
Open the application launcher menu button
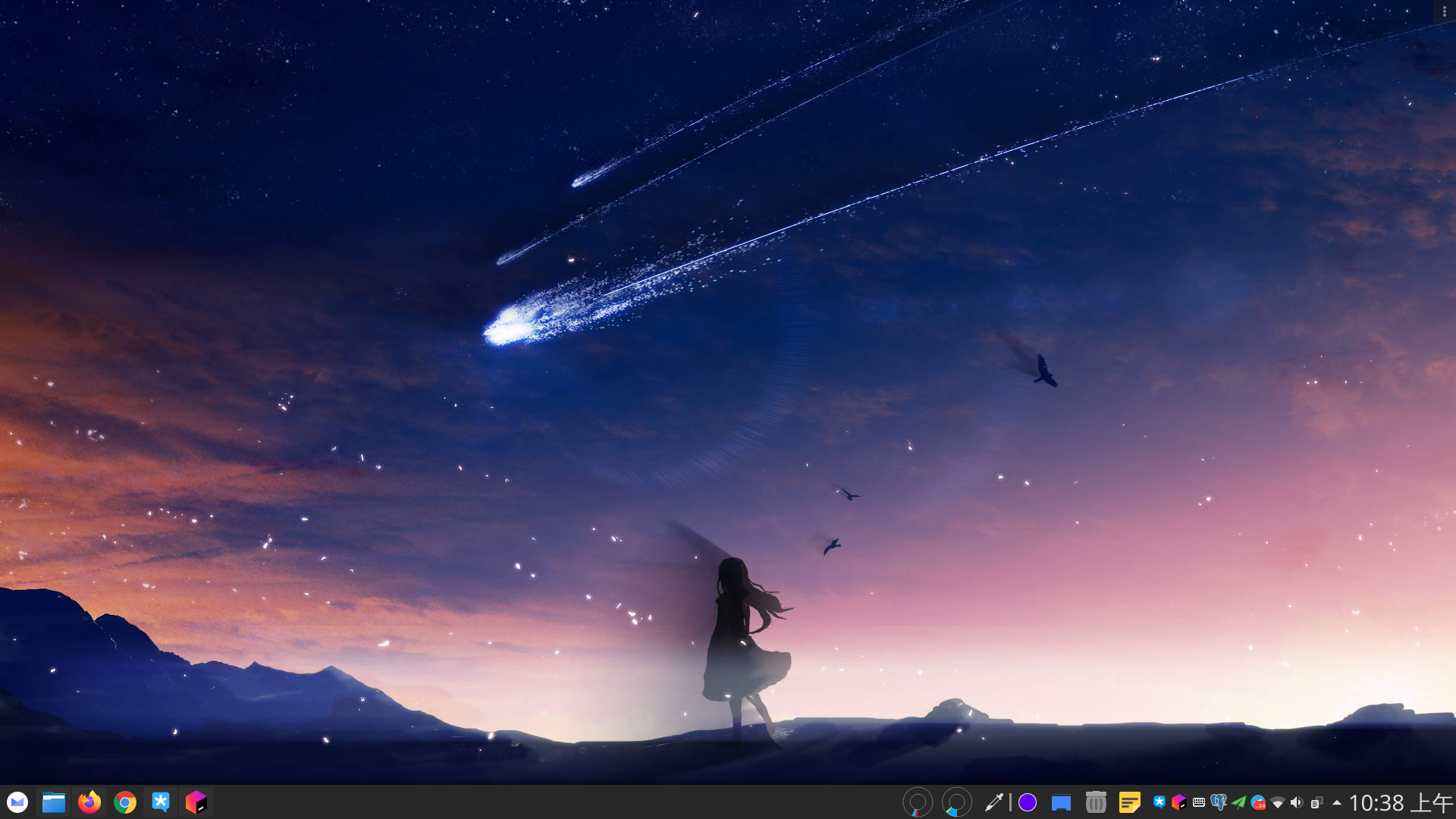coord(17,802)
